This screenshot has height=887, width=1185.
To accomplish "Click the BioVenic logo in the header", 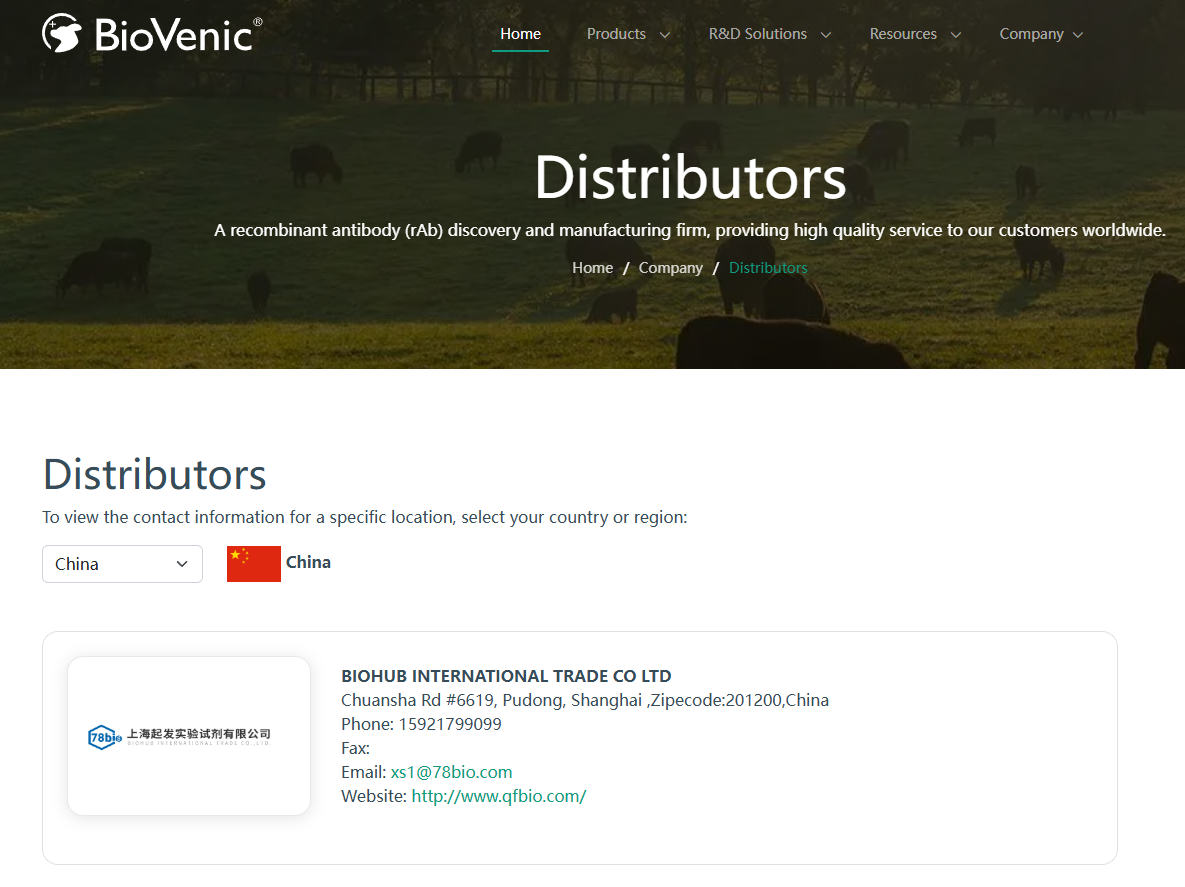I will click(152, 34).
